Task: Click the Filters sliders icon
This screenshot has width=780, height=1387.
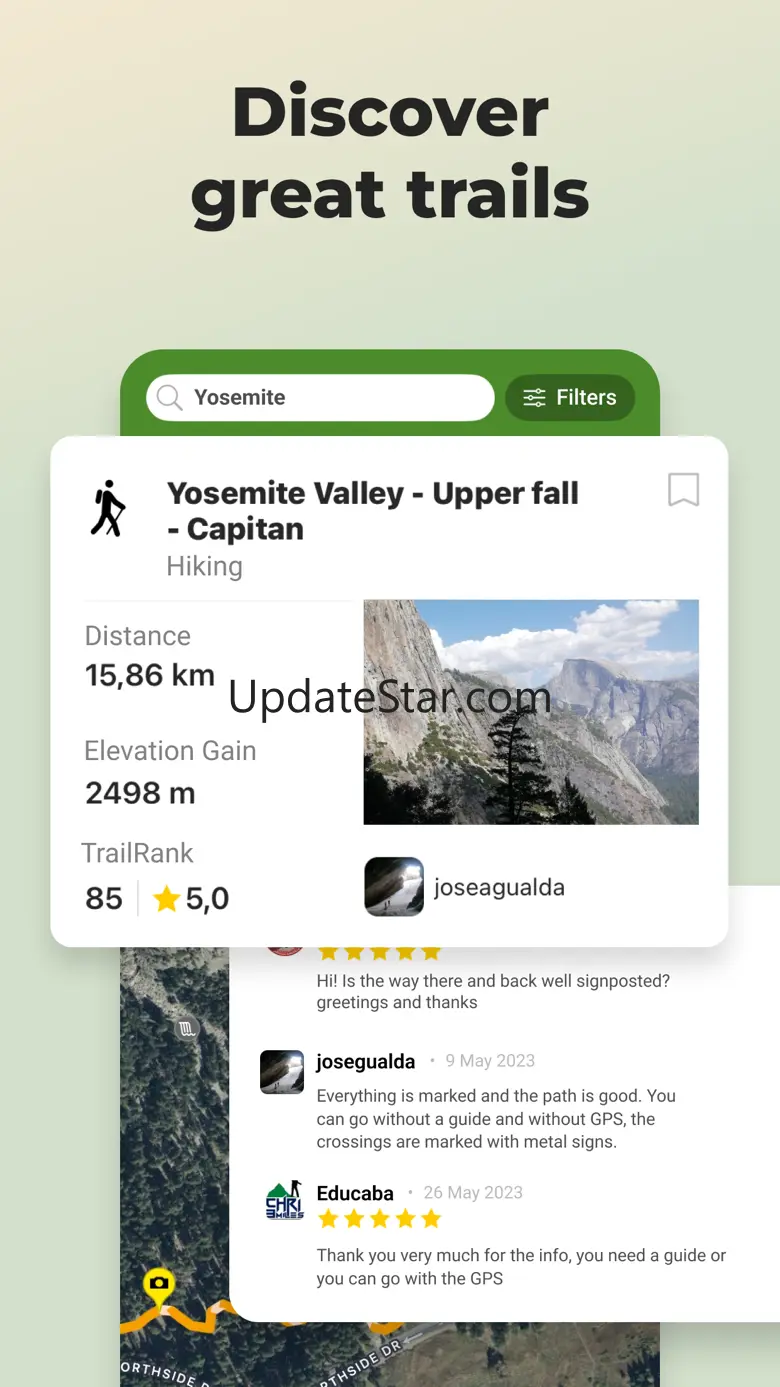Action: point(535,398)
